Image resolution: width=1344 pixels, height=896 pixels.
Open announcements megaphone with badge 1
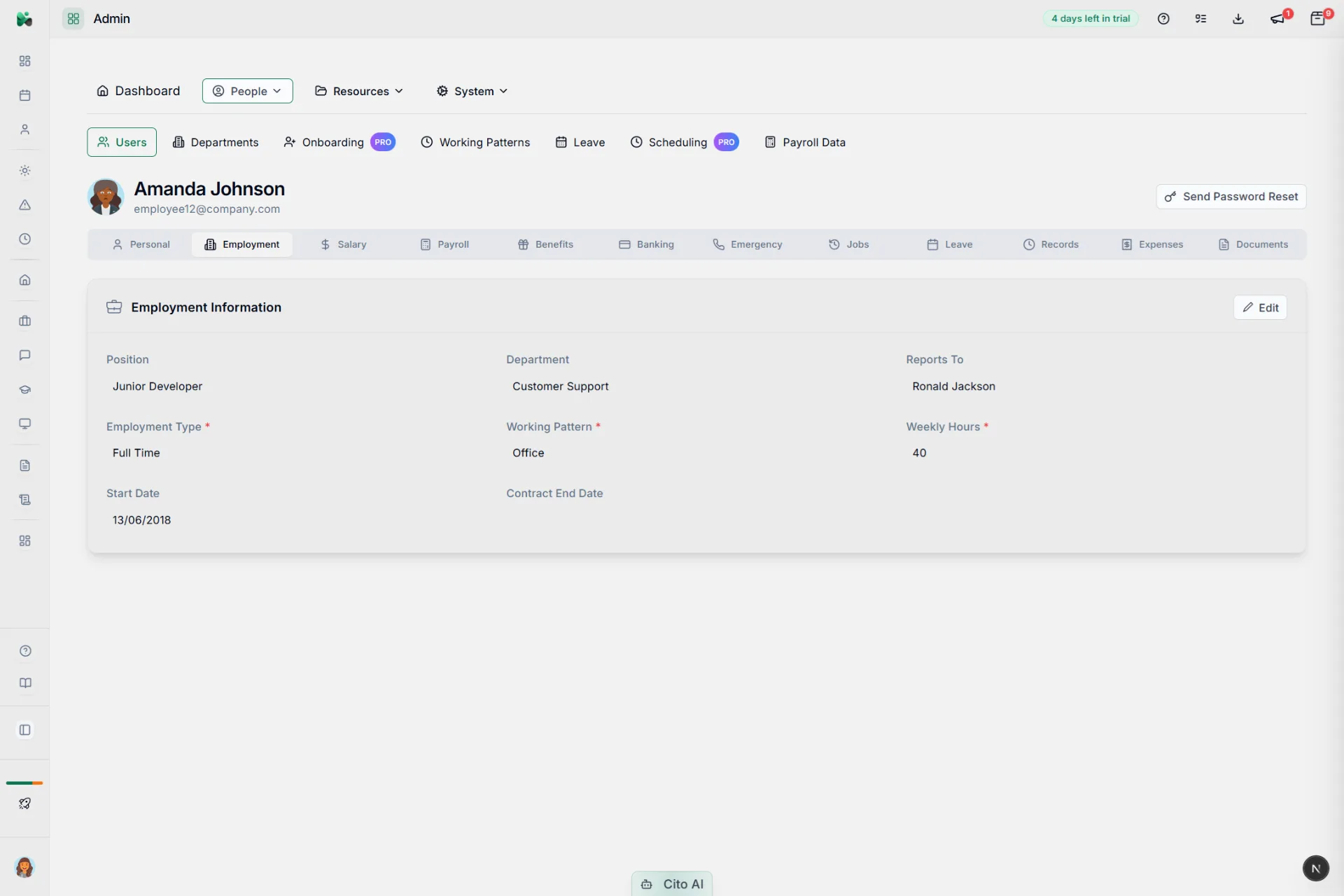(1278, 18)
